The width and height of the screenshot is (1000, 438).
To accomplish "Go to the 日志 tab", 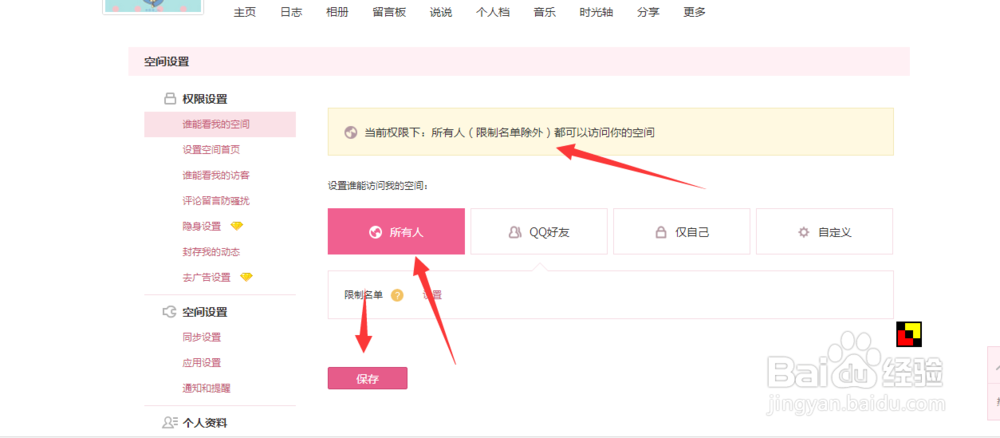I will click(291, 12).
